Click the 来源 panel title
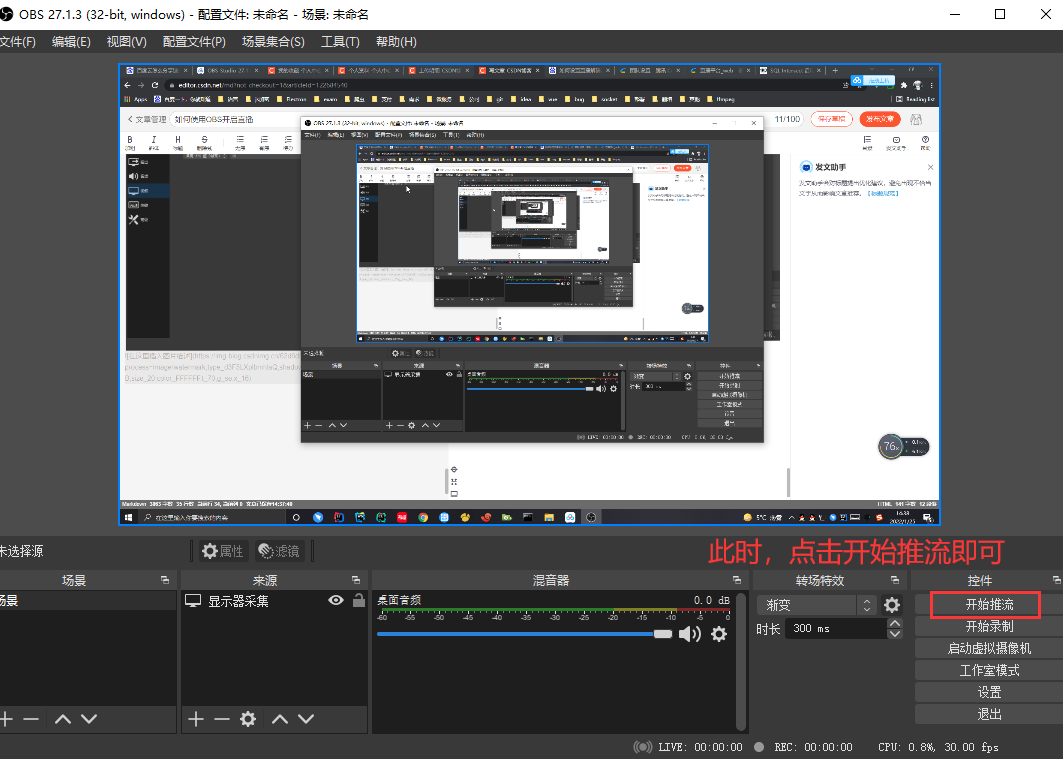The width and height of the screenshot is (1063, 759). pyautogui.click(x=264, y=580)
